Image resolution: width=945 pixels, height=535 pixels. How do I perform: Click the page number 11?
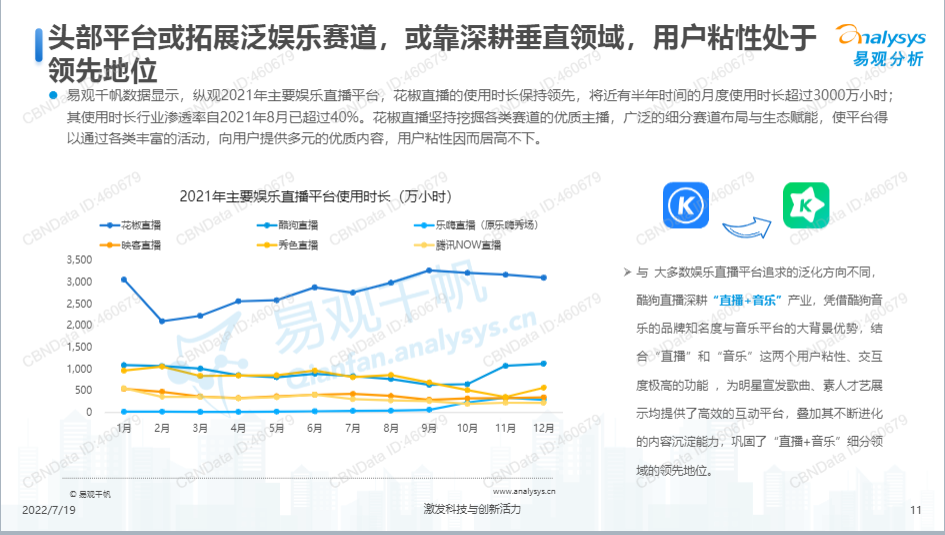click(916, 510)
